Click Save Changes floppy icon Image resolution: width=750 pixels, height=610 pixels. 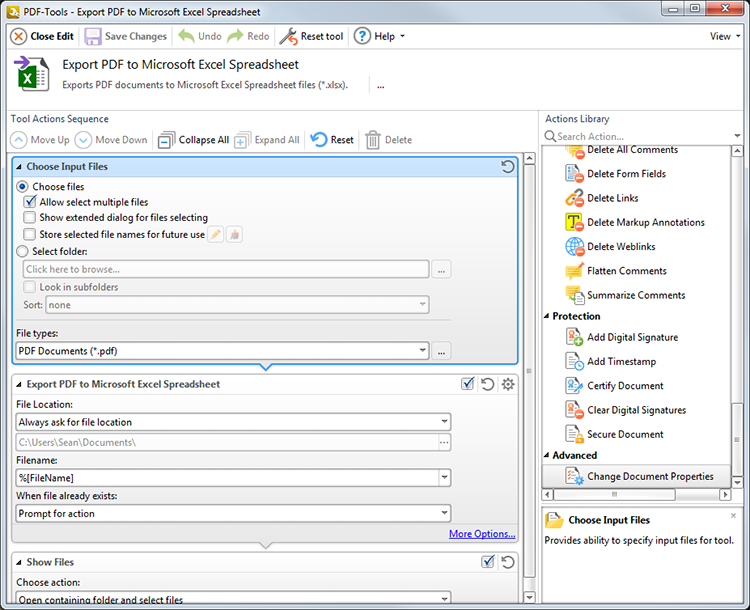(93, 36)
